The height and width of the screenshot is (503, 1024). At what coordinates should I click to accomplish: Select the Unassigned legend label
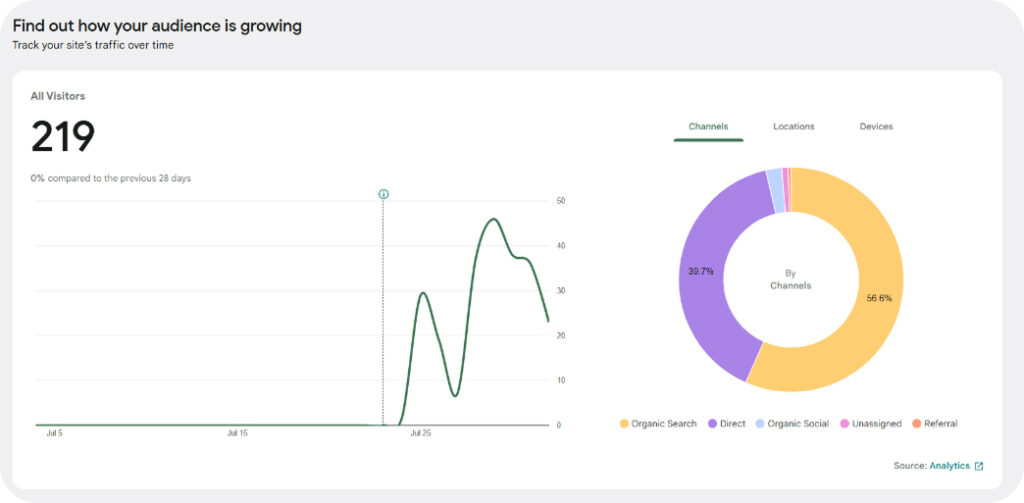click(877, 424)
